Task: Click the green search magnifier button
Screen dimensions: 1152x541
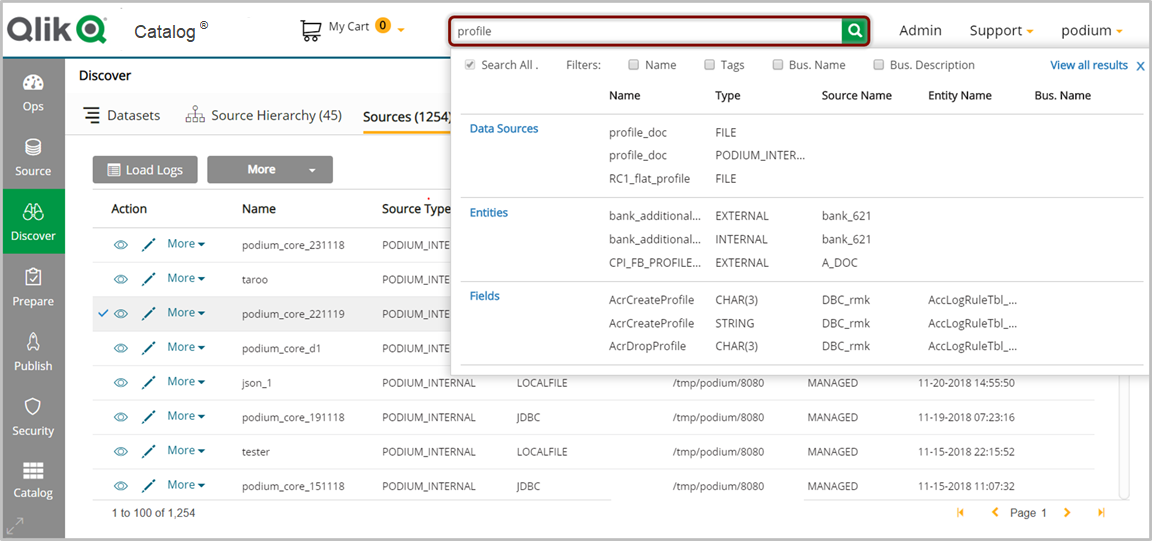Action: pos(855,31)
